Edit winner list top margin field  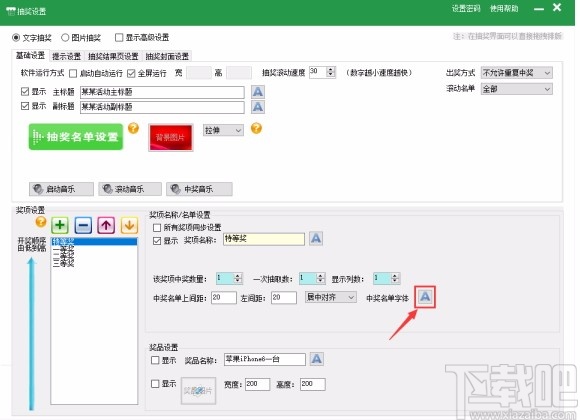[x=224, y=298]
